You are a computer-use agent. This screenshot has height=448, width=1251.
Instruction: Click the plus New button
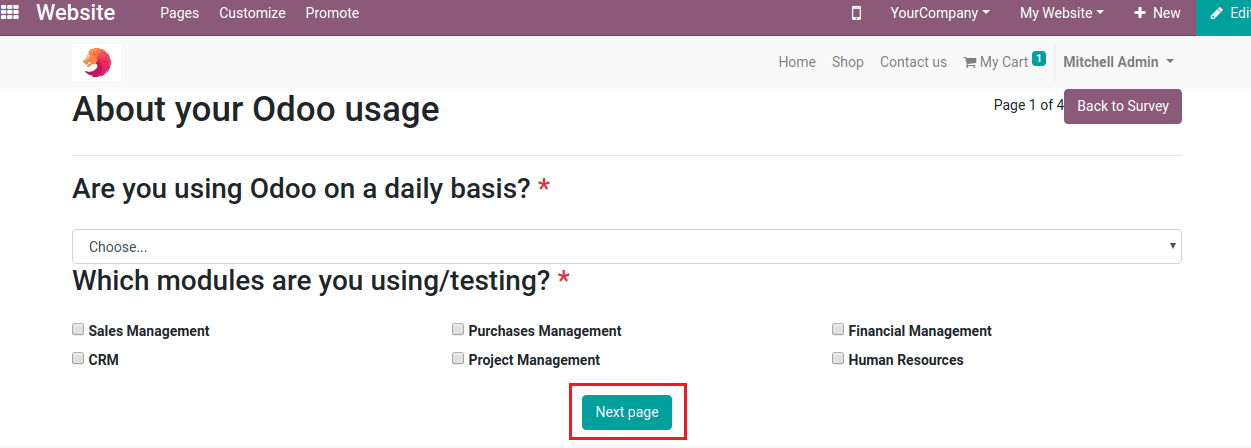pyautogui.click(x=1157, y=13)
